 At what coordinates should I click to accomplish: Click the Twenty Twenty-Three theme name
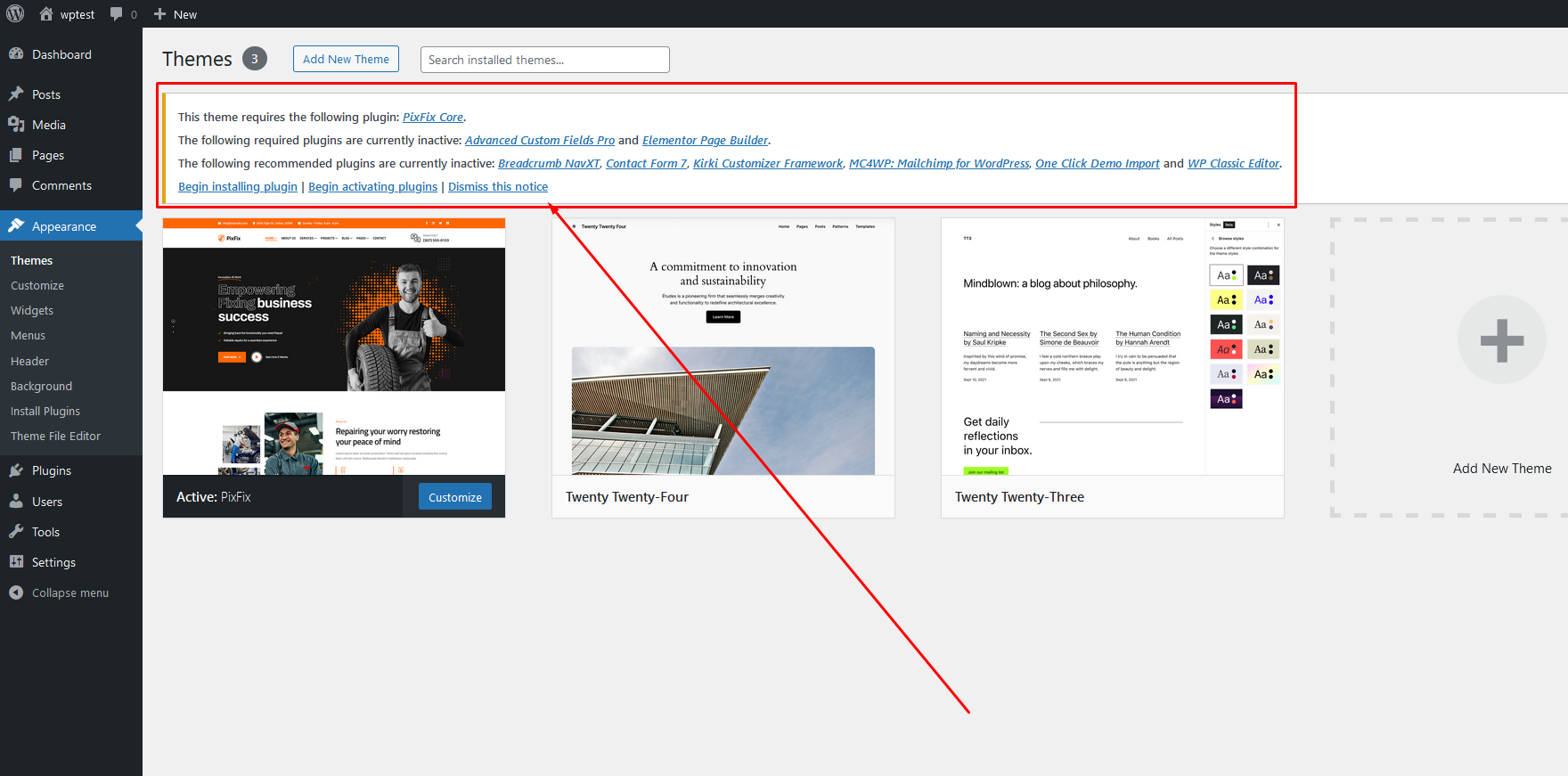pyautogui.click(x=1019, y=497)
